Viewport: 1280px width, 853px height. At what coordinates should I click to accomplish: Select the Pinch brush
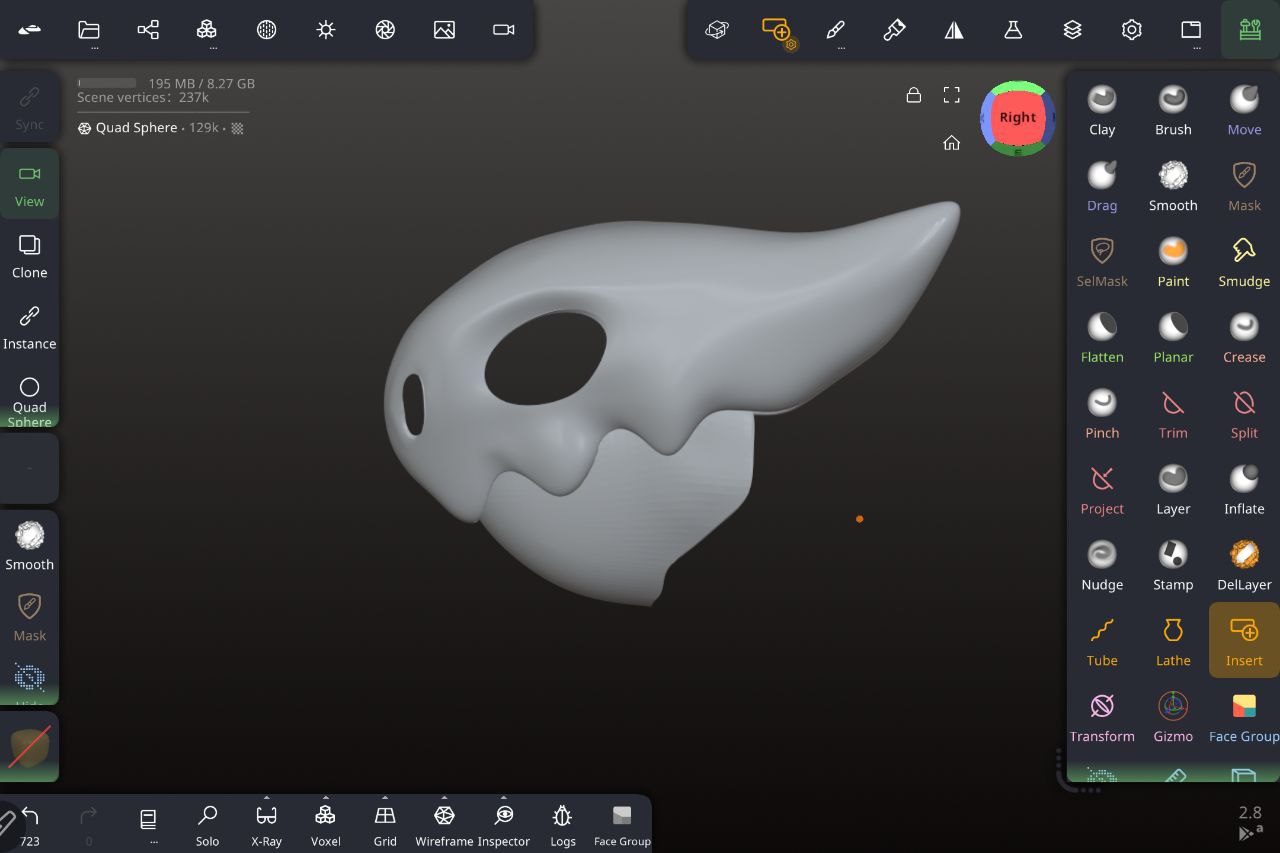coord(1102,414)
